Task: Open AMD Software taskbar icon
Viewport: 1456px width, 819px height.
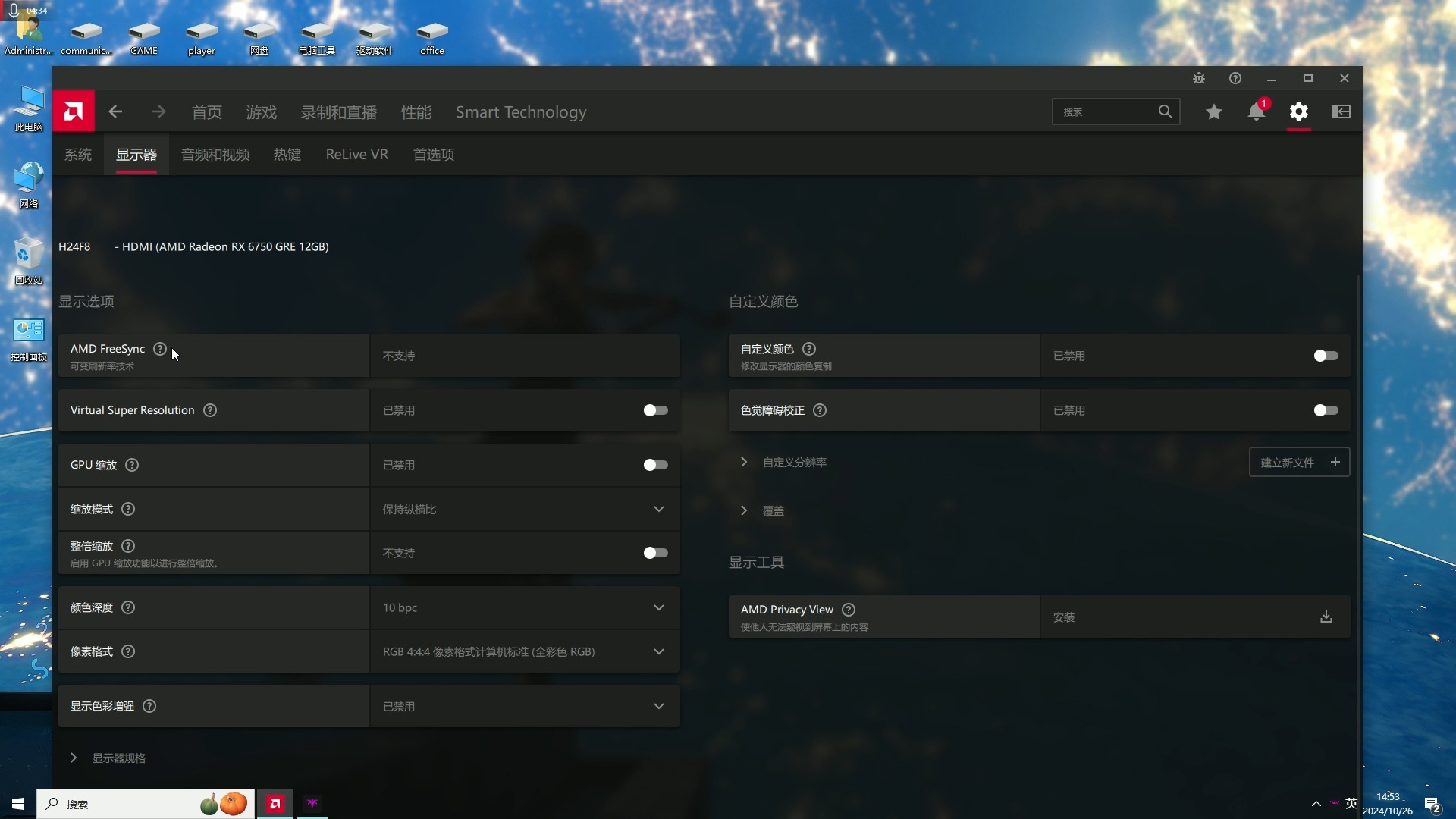Action: 275,804
